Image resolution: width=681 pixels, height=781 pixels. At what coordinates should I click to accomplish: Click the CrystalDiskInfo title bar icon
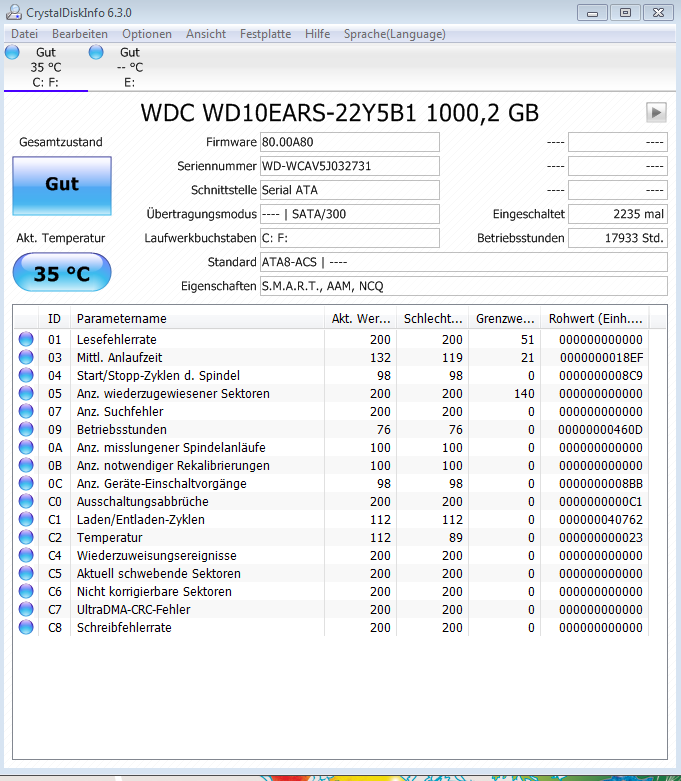click(x=13, y=12)
